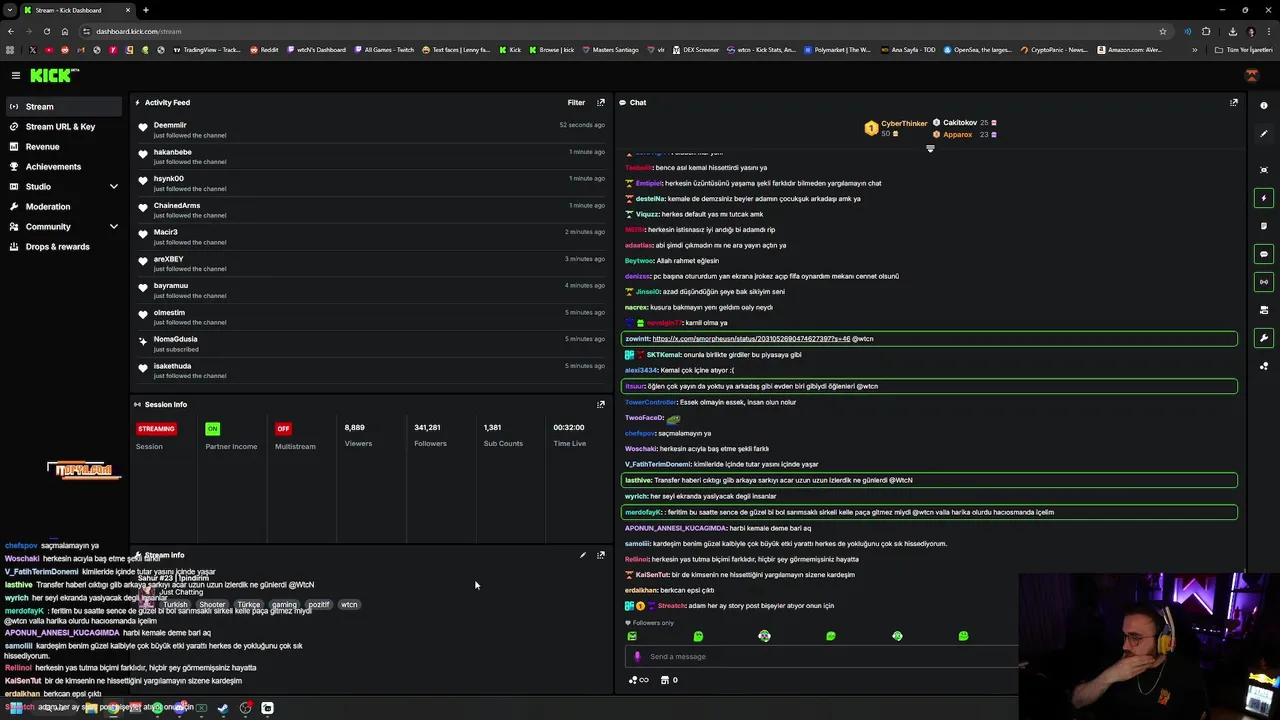
Task: Click username CyberThinker in top gifters
Action: [x=904, y=124]
